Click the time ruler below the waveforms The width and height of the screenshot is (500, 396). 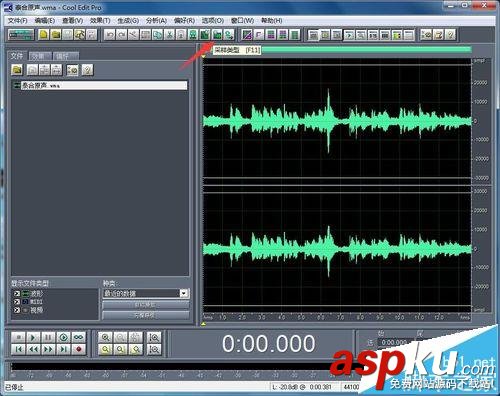[337, 317]
